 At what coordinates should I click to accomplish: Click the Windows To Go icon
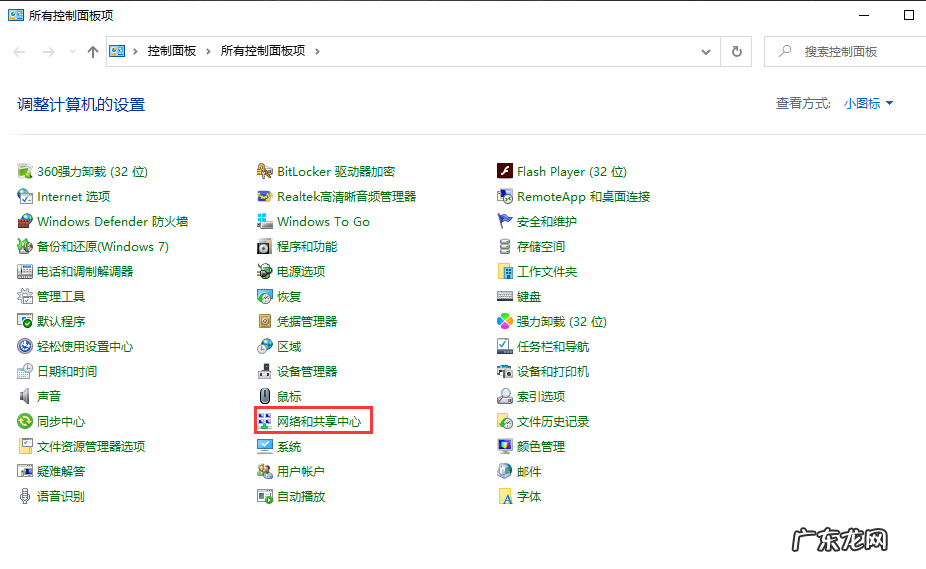coord(265,222)
